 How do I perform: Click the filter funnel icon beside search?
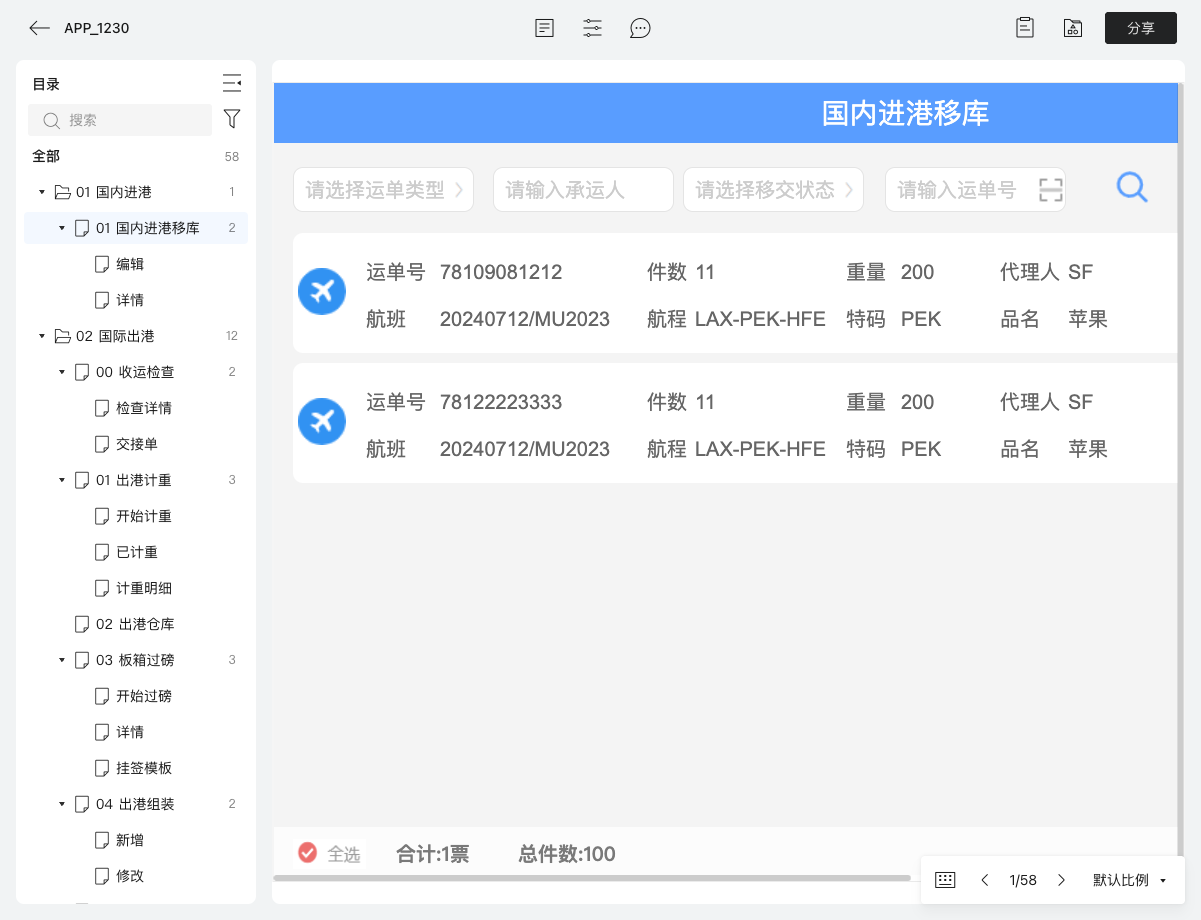pyautogui.click(x=232, y=119)
